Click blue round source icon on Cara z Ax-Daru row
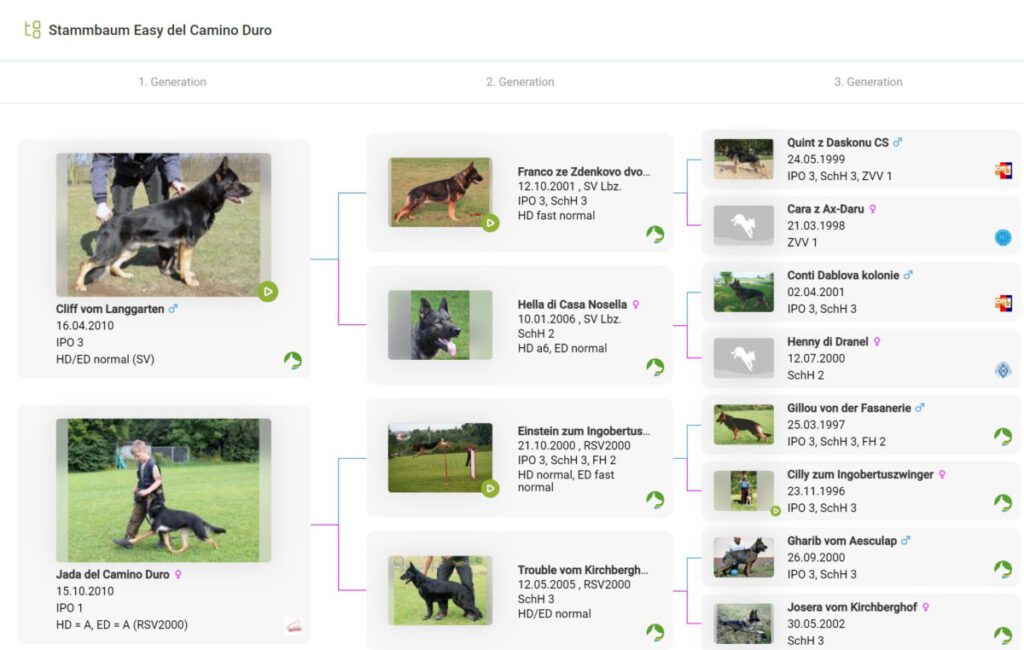The width and height of the screenshot is (1024, 650). point(1003,238)
